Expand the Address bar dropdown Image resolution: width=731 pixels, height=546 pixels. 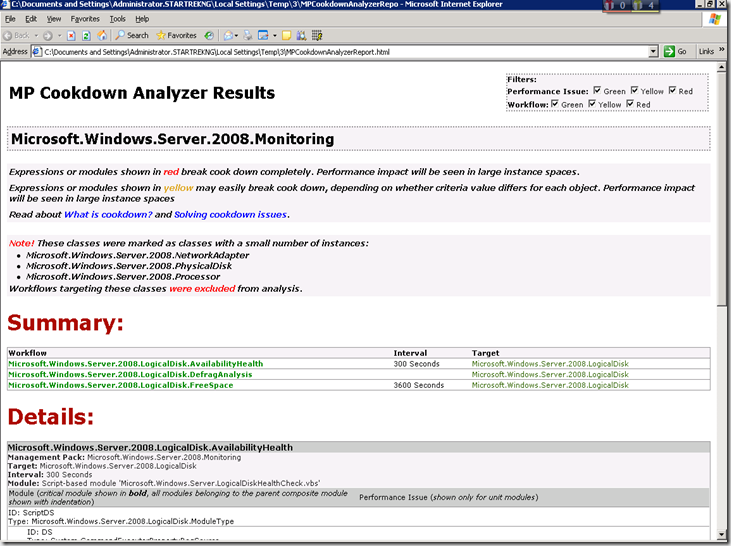click(x=654, y=52)
